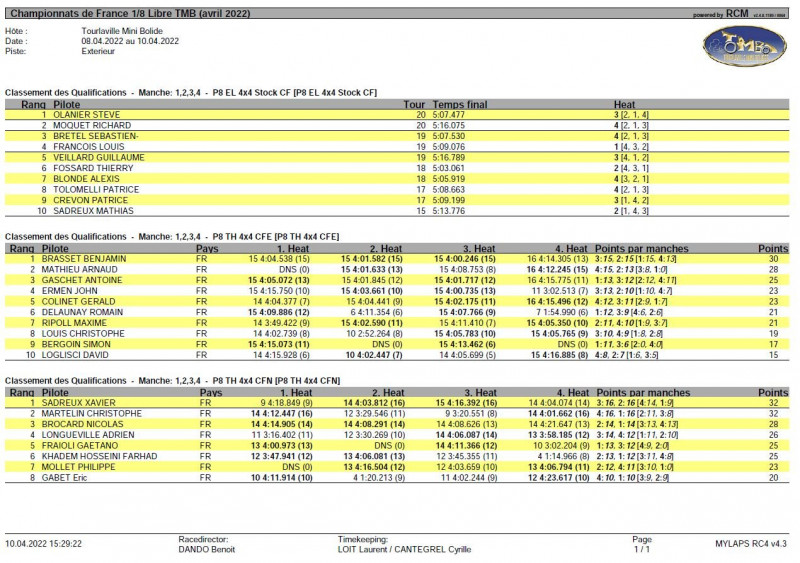Viewport: 800px width, 563px height.
Task: Click the Pilote column header in first table
Action: pos(68,104)
